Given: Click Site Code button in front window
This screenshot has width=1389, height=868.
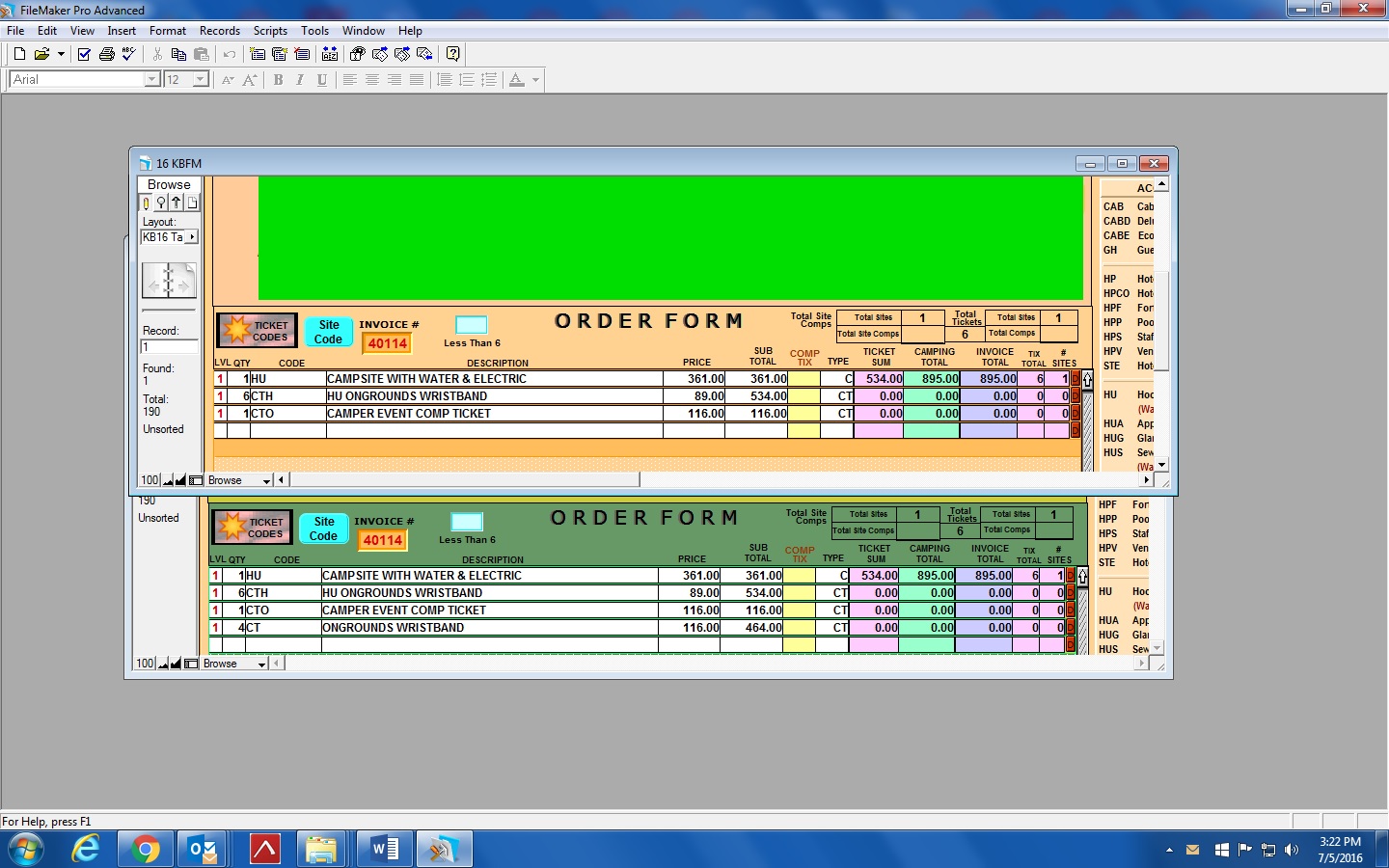Looking at the screenshot, I should point(329,332).
